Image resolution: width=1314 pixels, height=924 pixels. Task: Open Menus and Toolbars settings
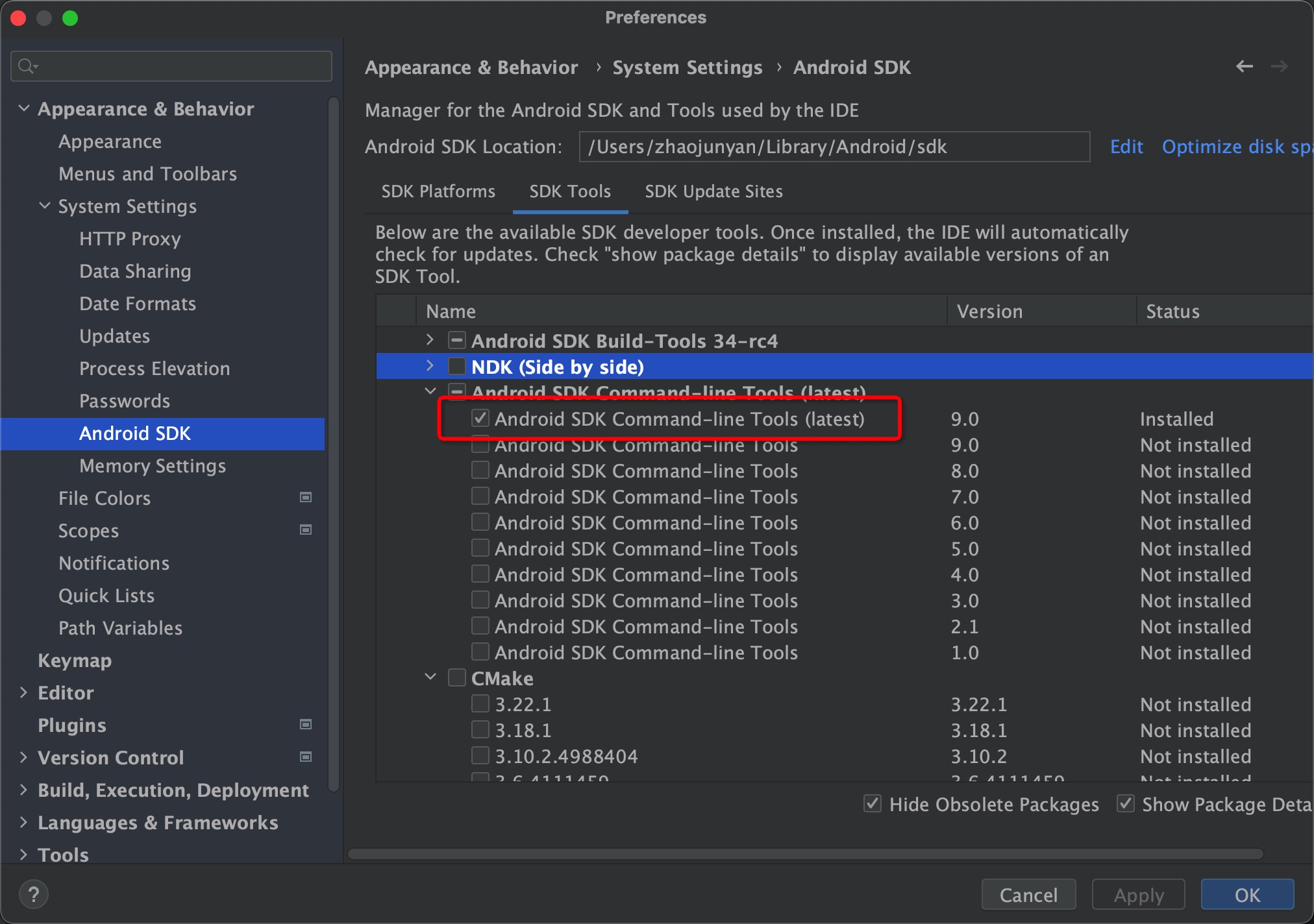point(147,174)
